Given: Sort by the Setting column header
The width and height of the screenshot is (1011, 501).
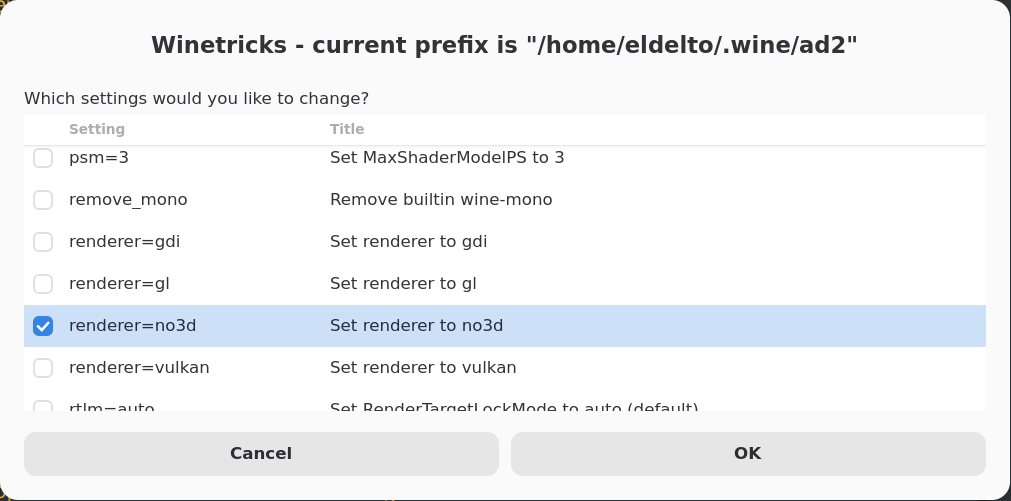Looking at the screenshot, I should tap(97, 129).
